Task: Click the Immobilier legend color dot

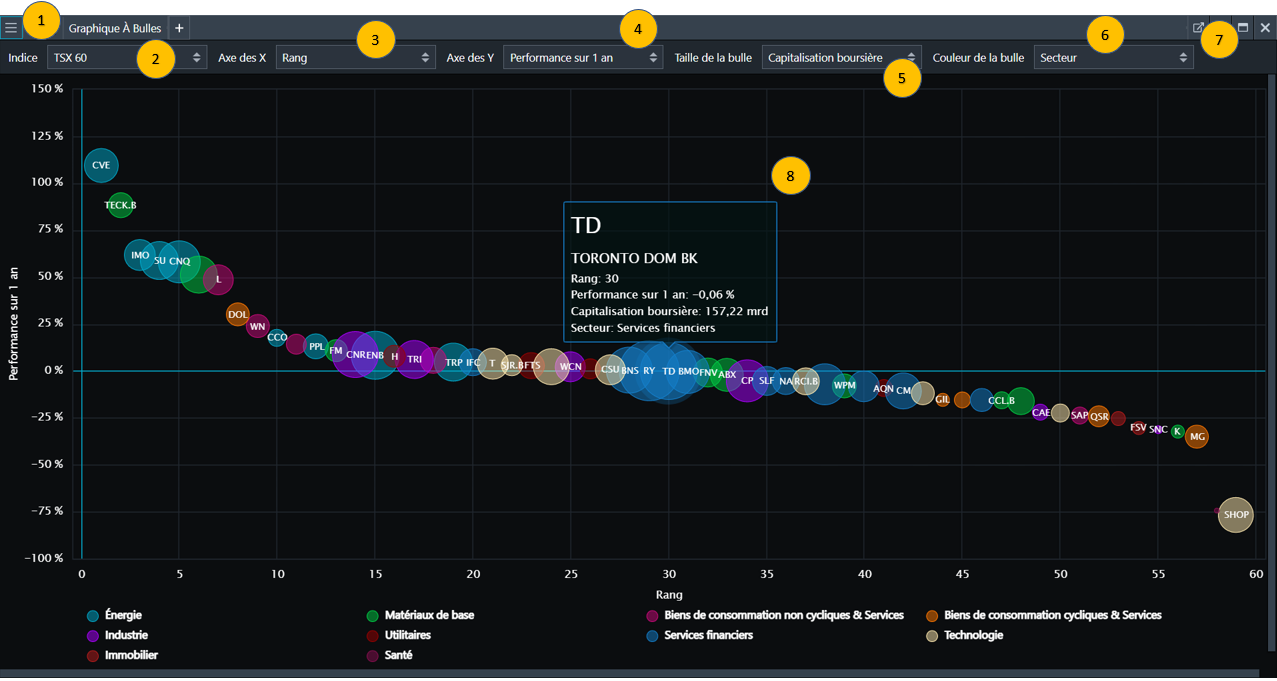Action: coord(93,656)
